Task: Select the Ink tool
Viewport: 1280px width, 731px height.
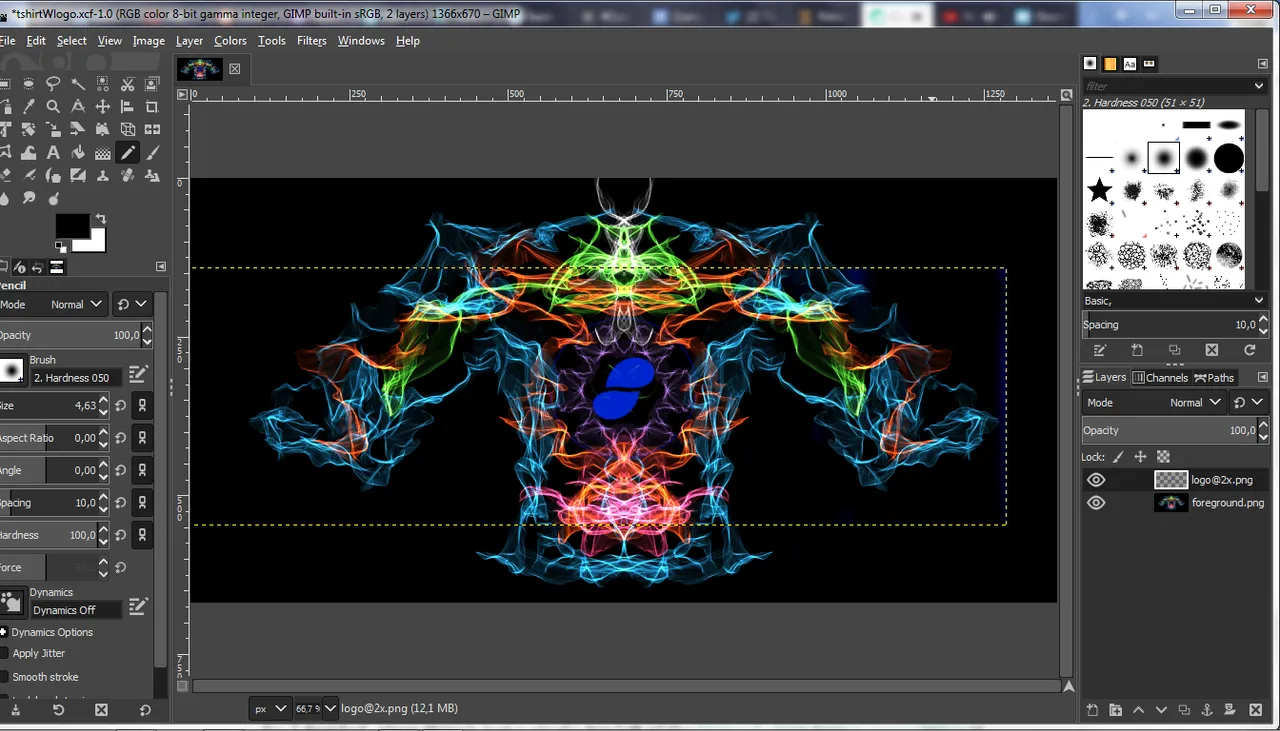Action: [53, 176]
